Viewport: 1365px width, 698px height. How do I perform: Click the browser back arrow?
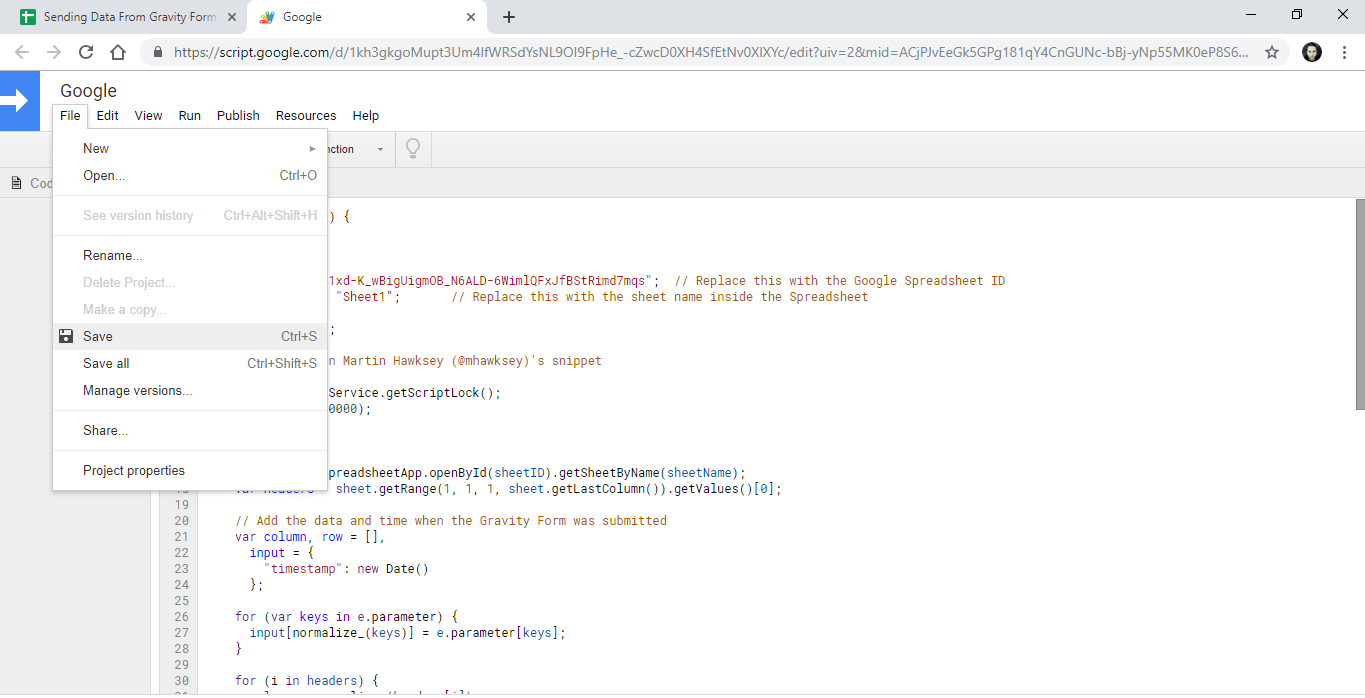(x=22, y=52)
